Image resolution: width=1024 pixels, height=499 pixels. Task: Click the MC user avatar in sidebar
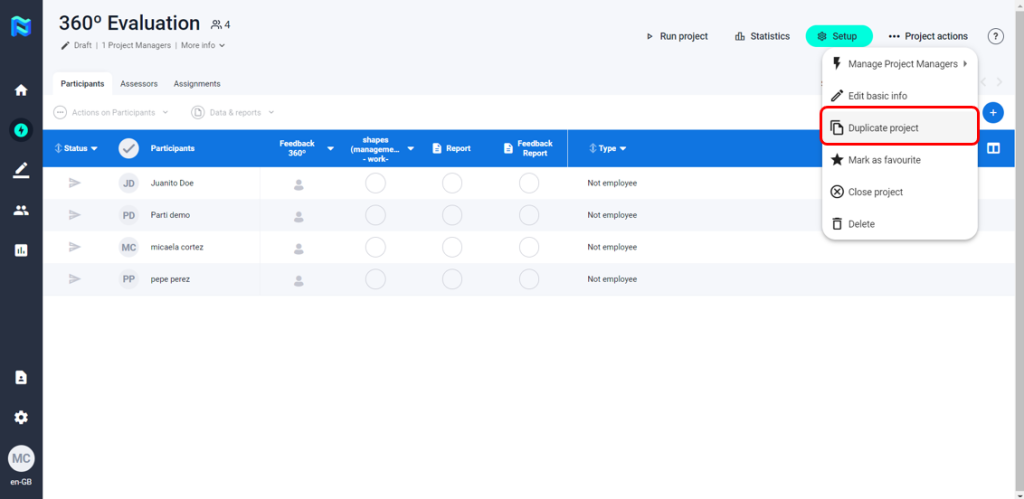[21, 458]
